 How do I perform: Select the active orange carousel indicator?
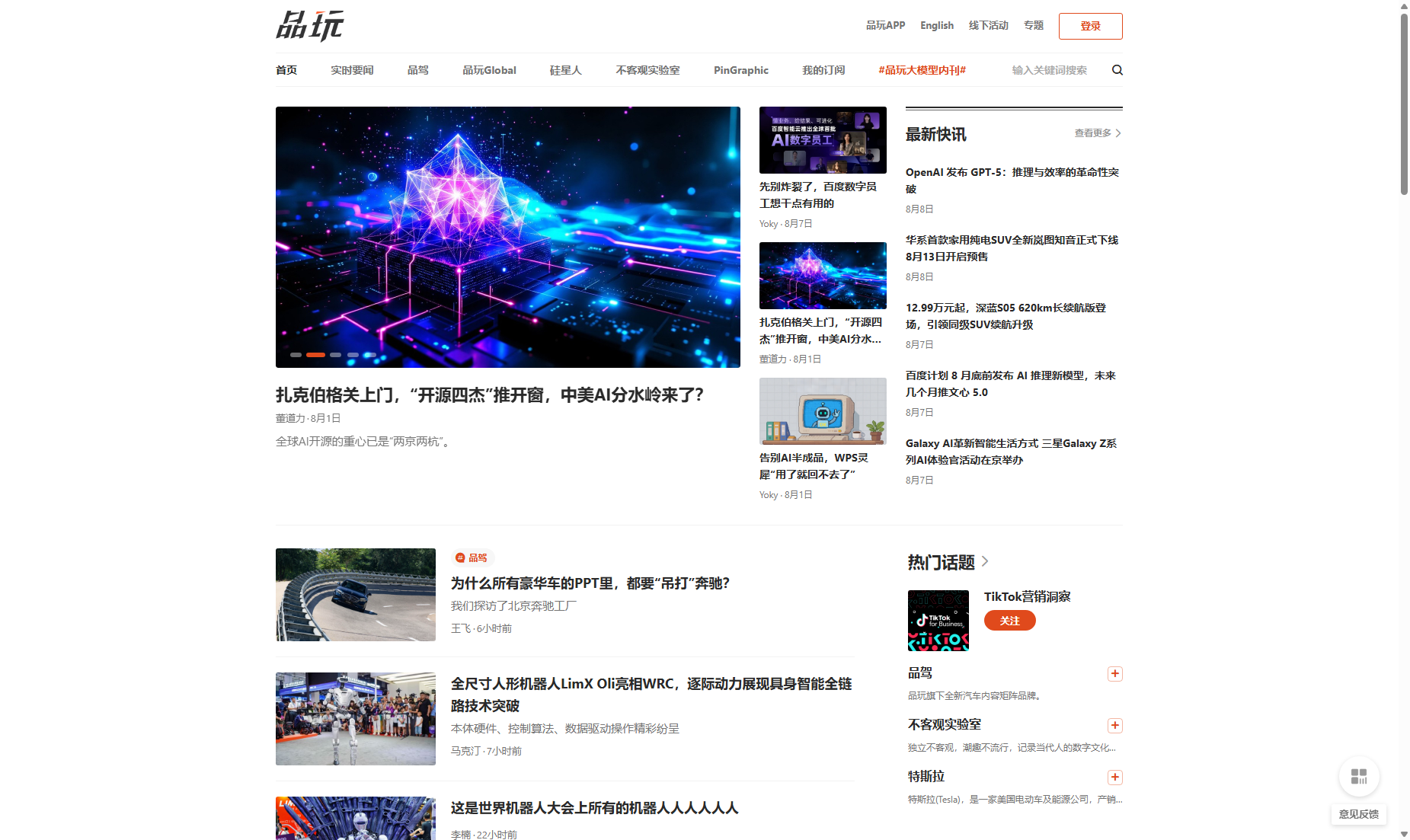tap(316, 355)
